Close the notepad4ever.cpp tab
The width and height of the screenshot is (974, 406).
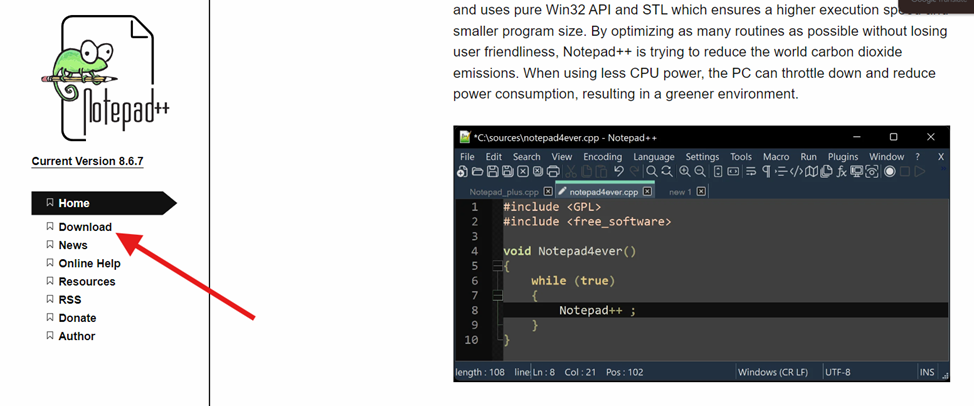pyautogui.click(x=647, y=191)
